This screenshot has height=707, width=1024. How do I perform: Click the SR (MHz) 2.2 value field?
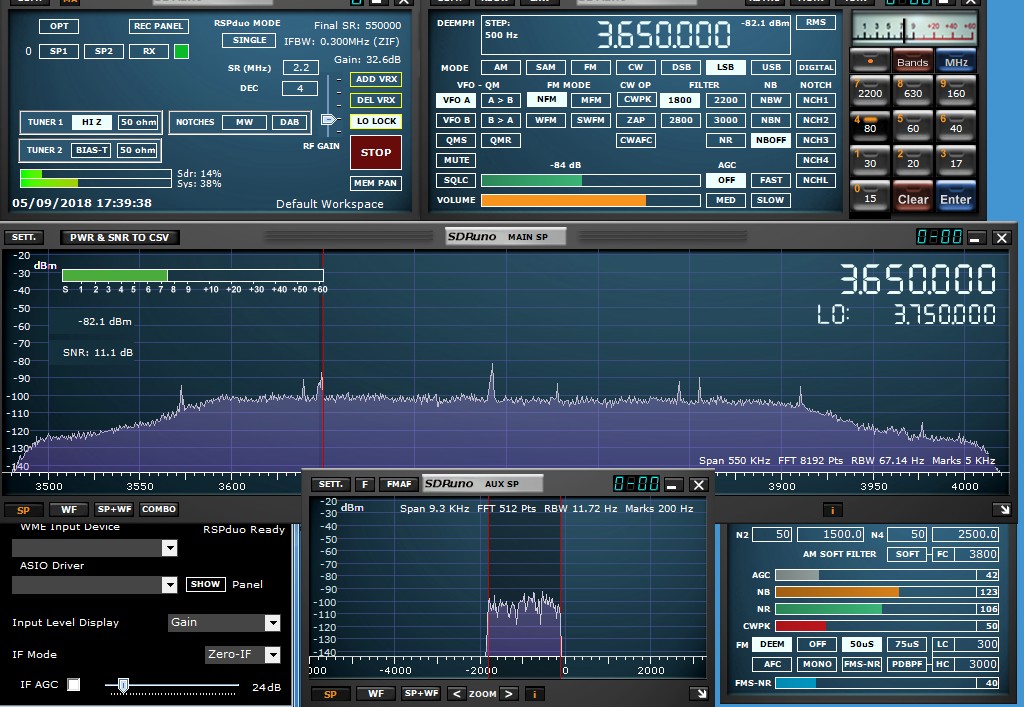[301, 67]
